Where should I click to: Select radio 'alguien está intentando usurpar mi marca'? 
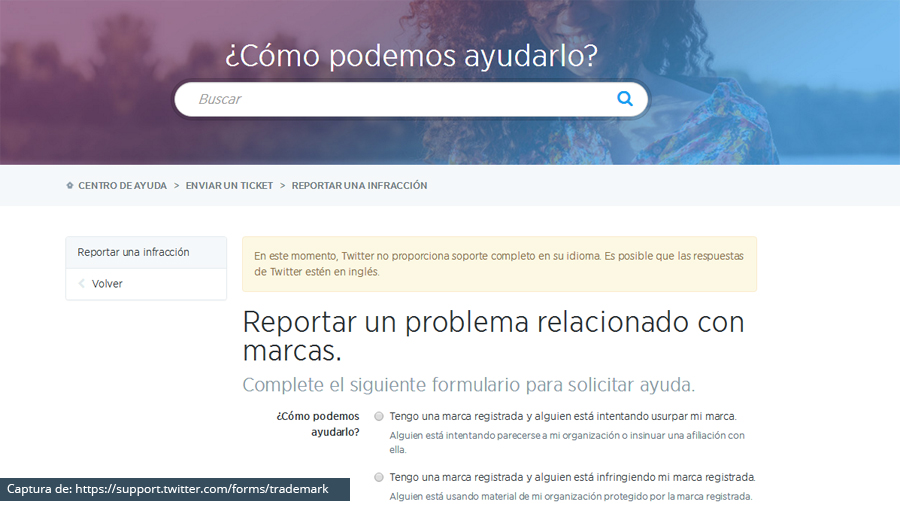click(379, 416)
